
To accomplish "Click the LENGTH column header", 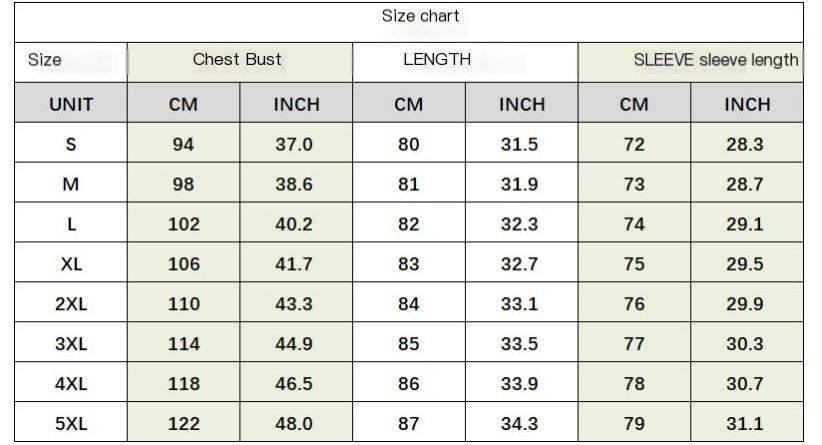I will pos(437,60).
